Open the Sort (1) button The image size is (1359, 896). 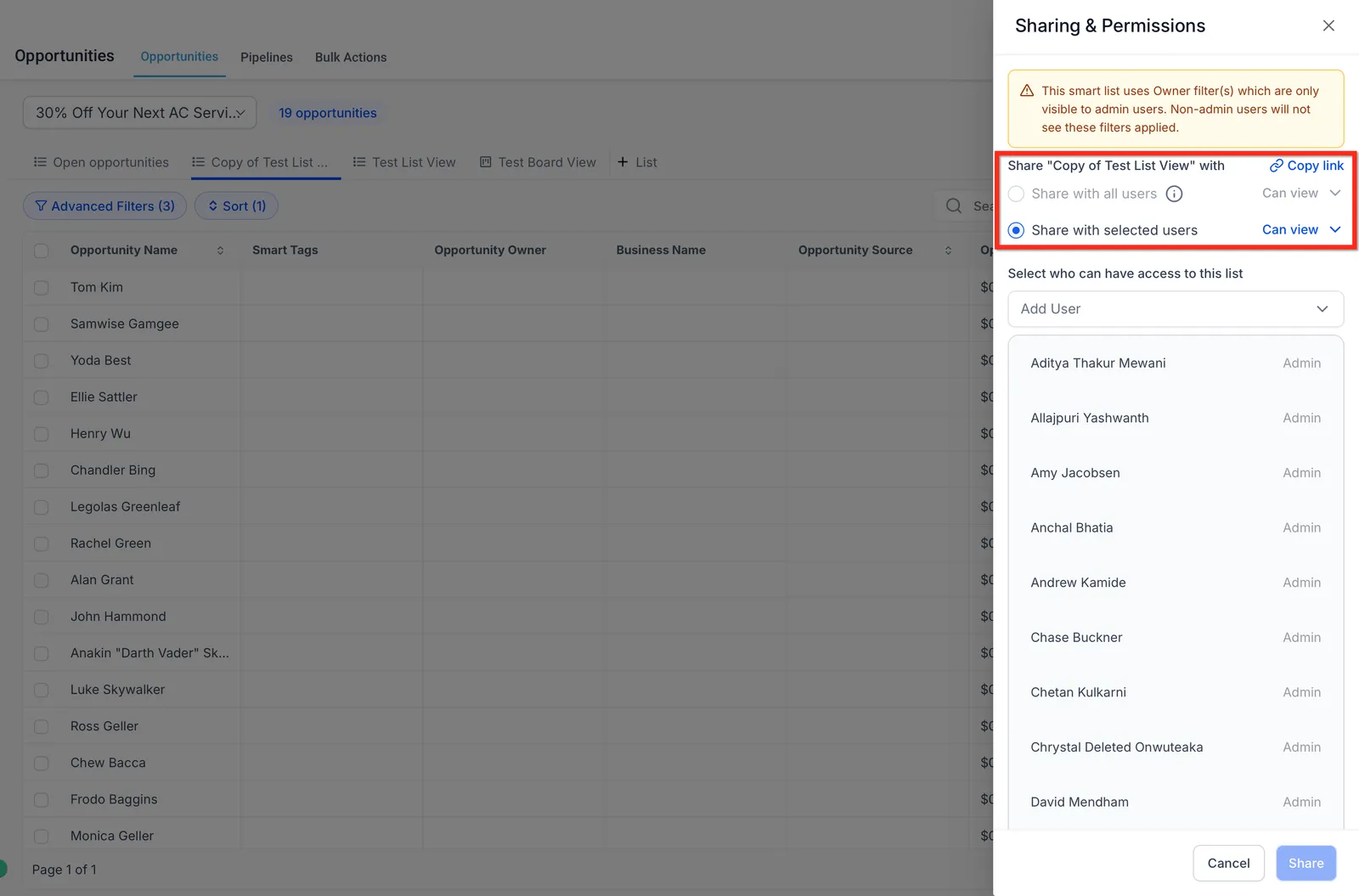coord(236,206)
